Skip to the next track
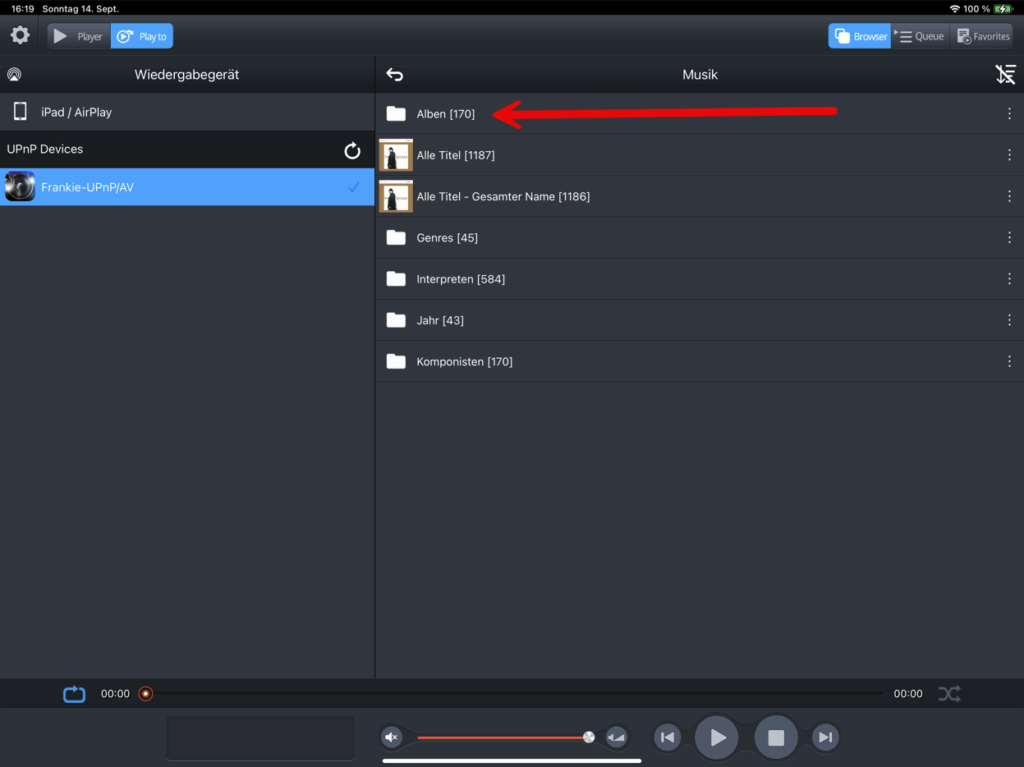The height and width of the screenshot is (767, 1024). pos(825,738)
